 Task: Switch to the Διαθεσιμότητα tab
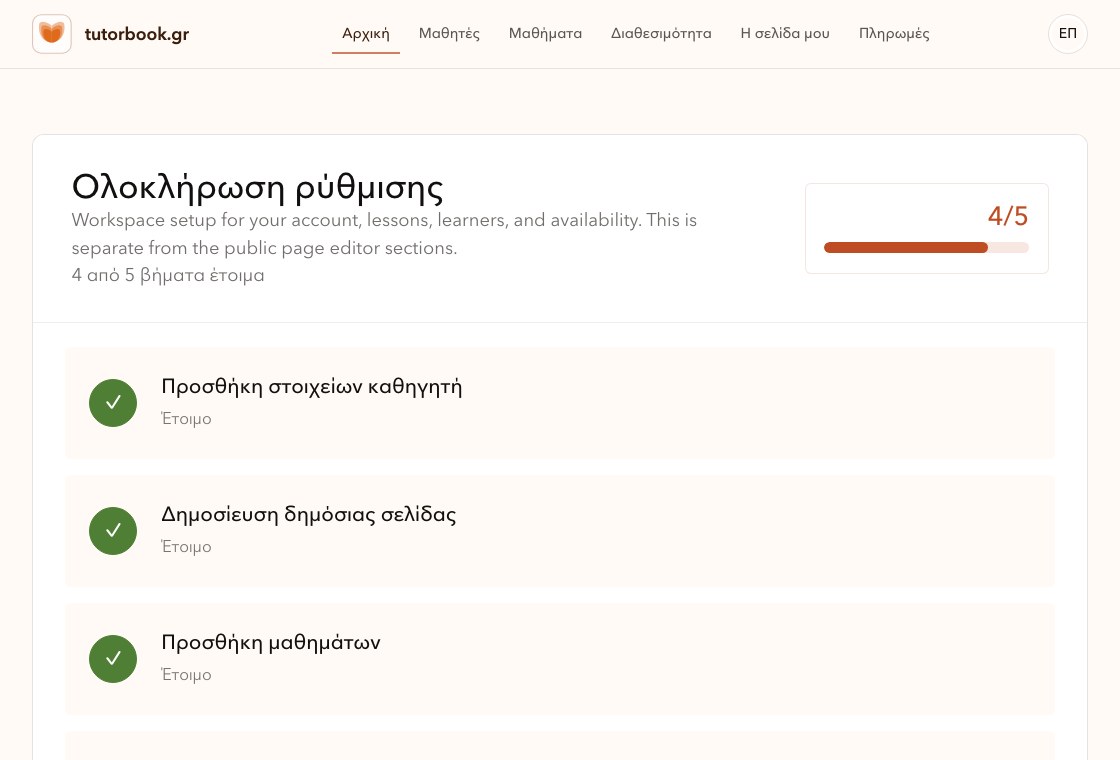tap(661, 34)
